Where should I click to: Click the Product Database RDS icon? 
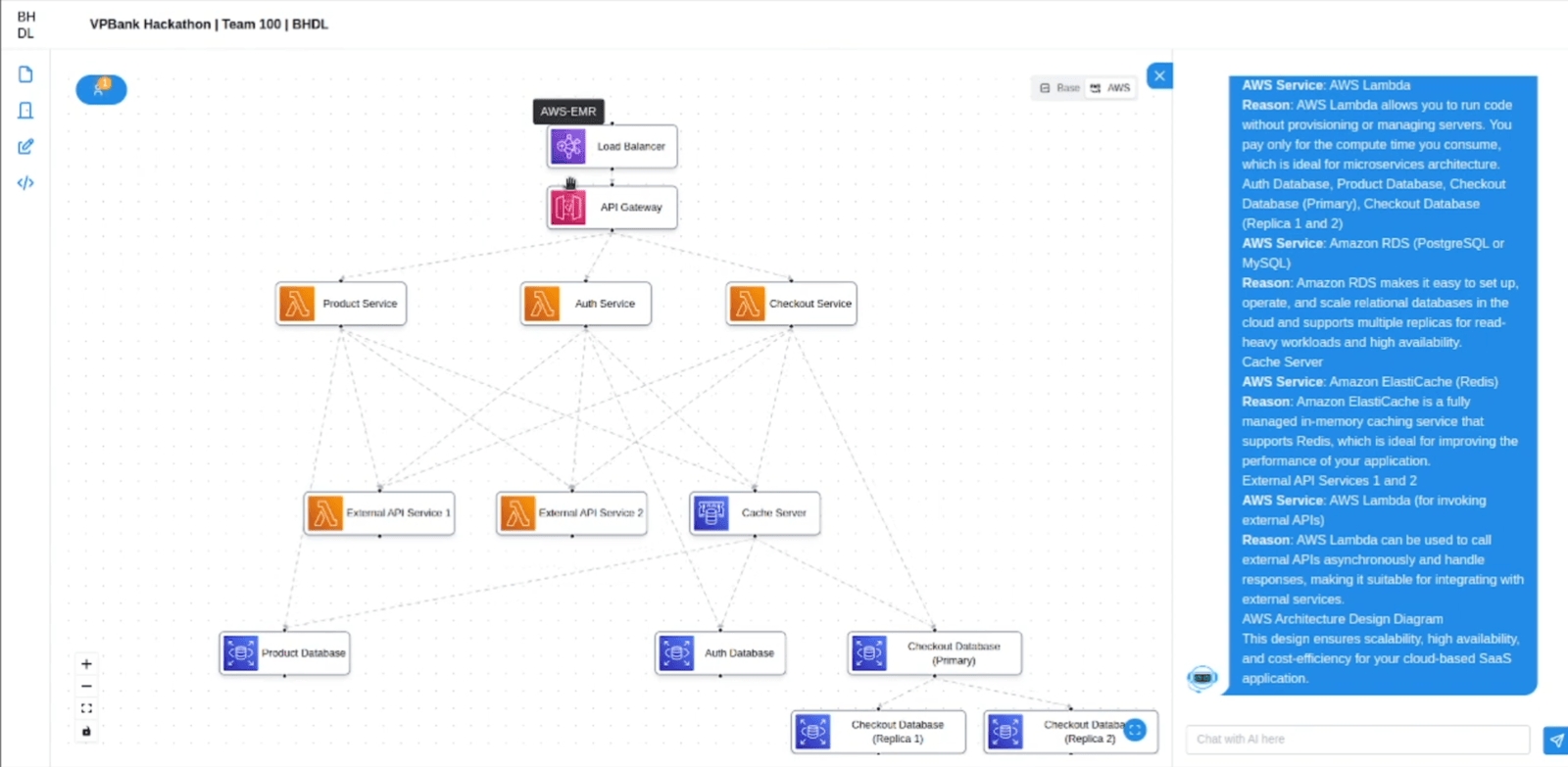click(x=241, y=653)
